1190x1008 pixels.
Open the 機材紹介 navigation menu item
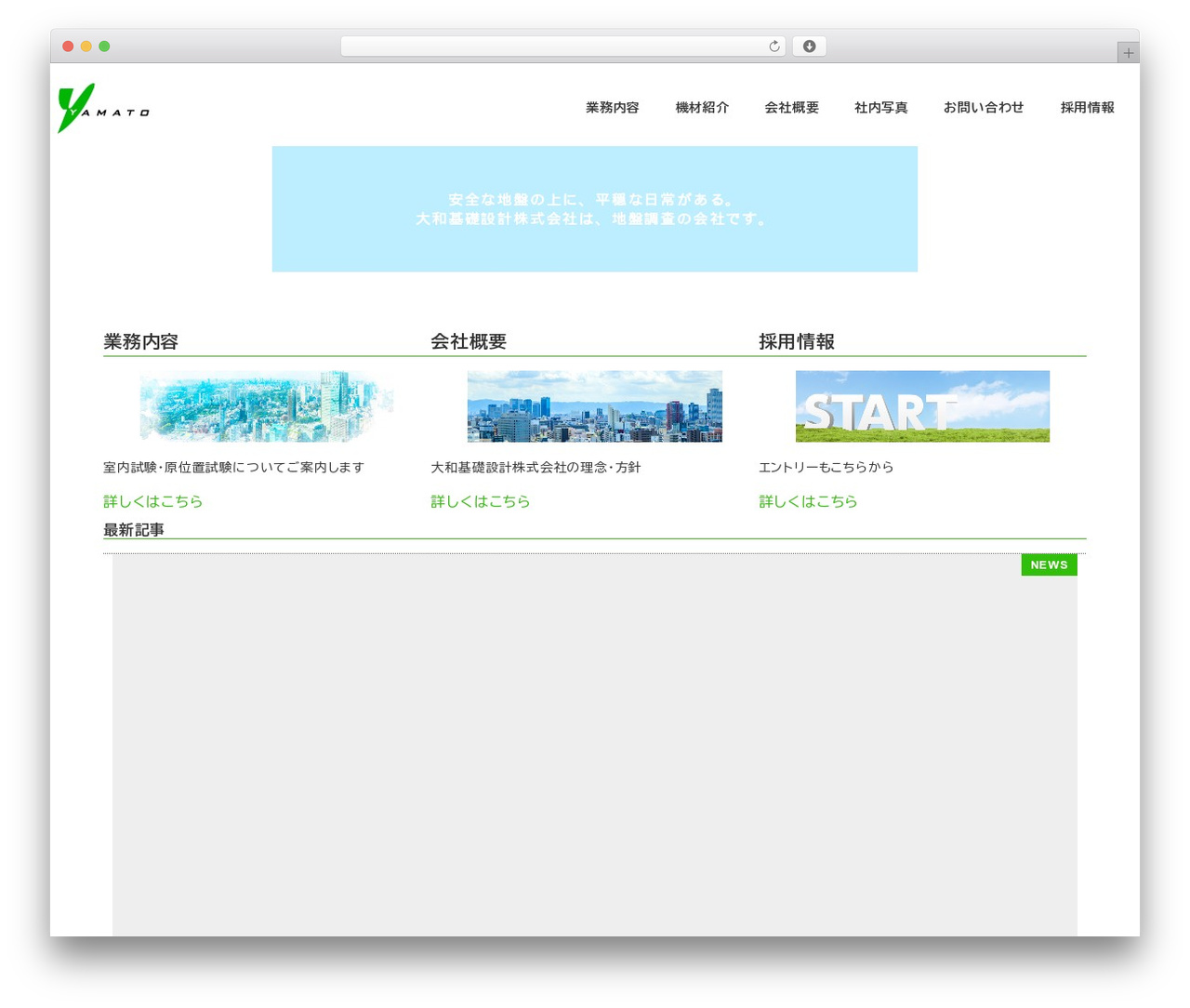(702, 108)
